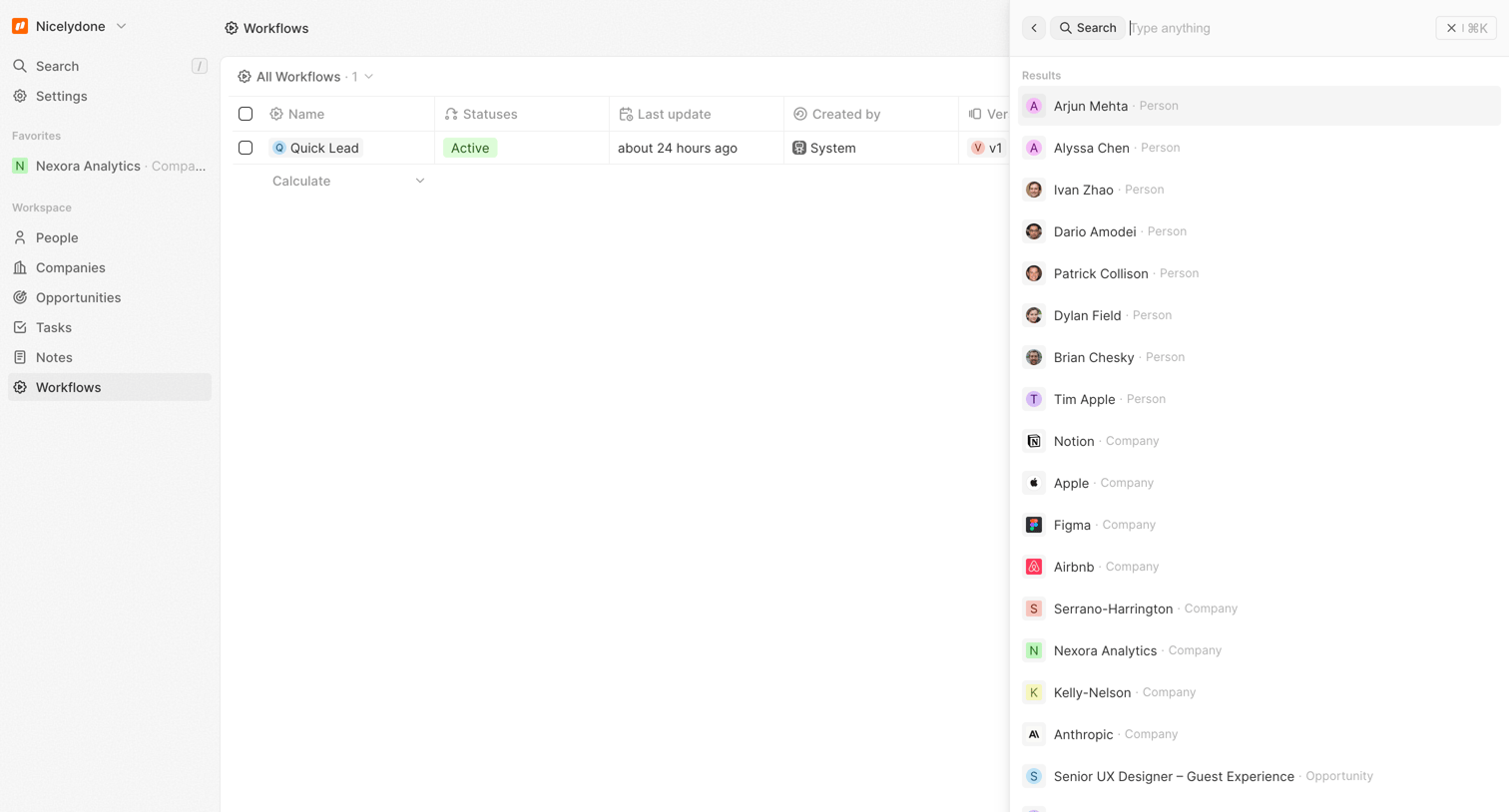Click the Tasks checkmark icon
Image resolution: width=1509 pixels, height=812 pixels.
(20, 327)
